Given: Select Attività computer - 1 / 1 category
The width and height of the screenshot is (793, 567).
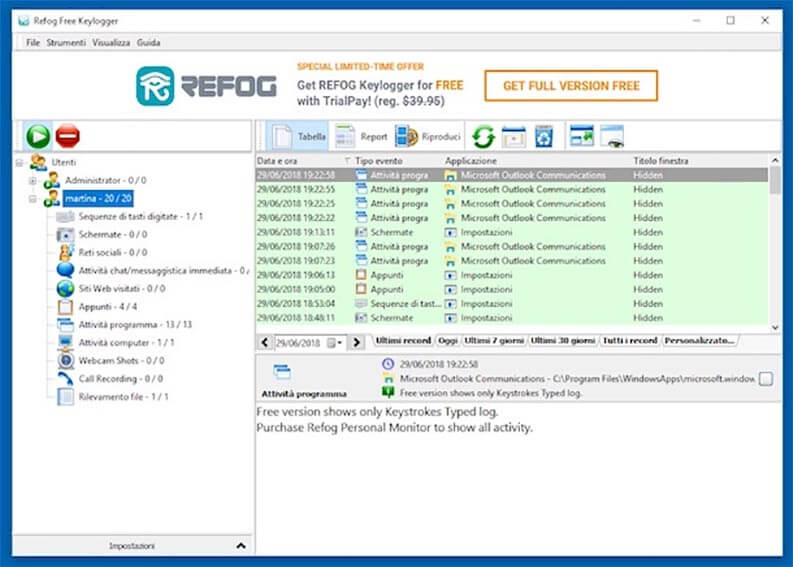Looking at the screenshot, I should tap(126, 342).
